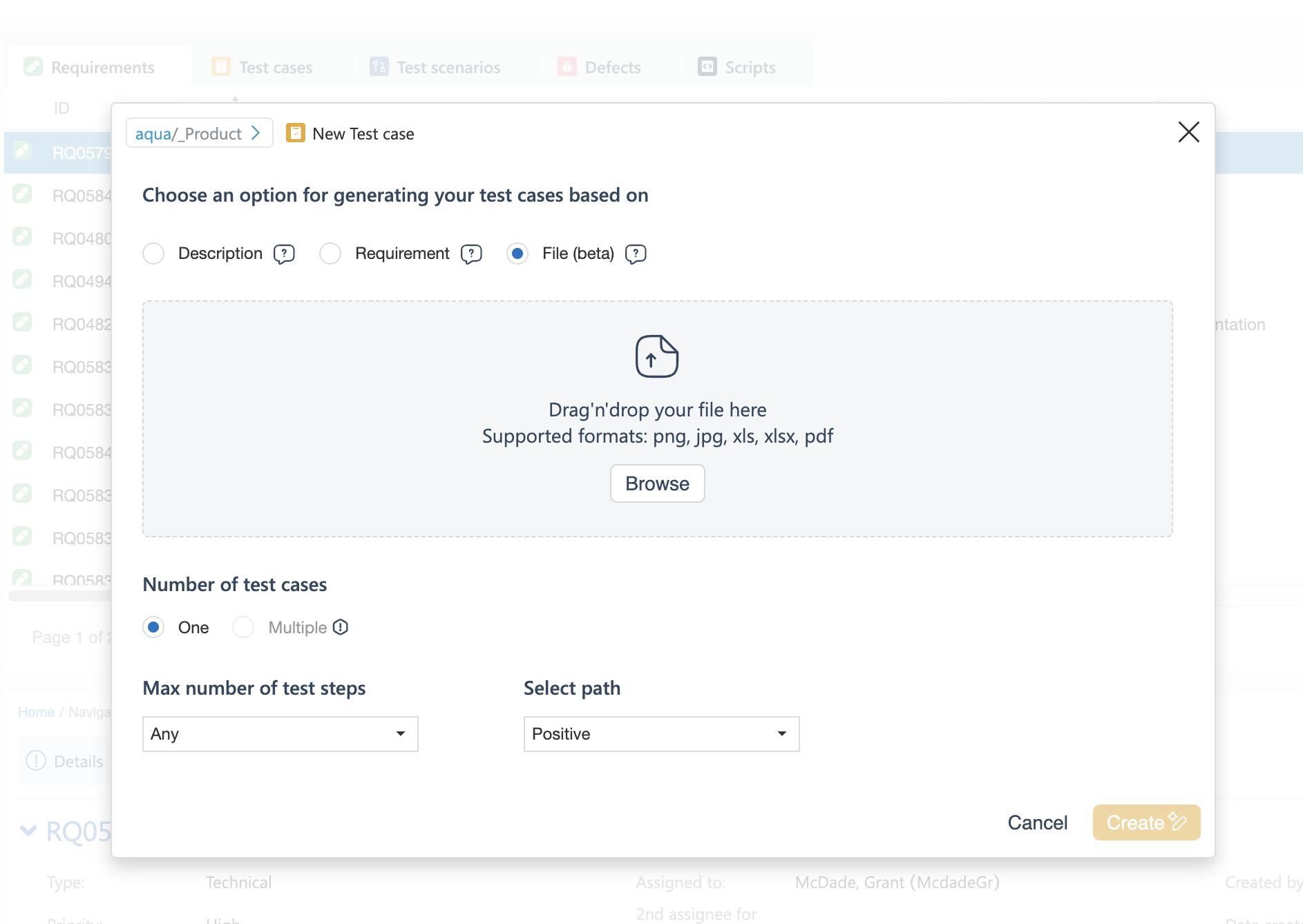The image size is (1303, 924).
Task: Click the Description help tooltip icon
Action: pyautogui.click(x=284, y=254)
